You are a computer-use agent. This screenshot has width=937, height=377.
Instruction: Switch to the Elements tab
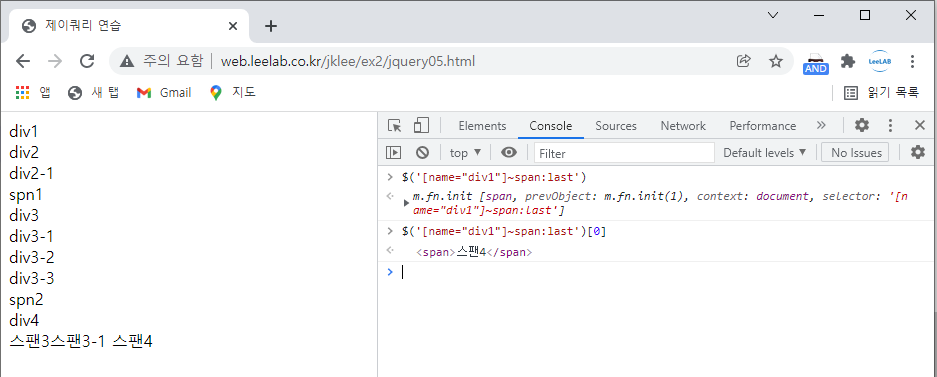tap(482, 126)
